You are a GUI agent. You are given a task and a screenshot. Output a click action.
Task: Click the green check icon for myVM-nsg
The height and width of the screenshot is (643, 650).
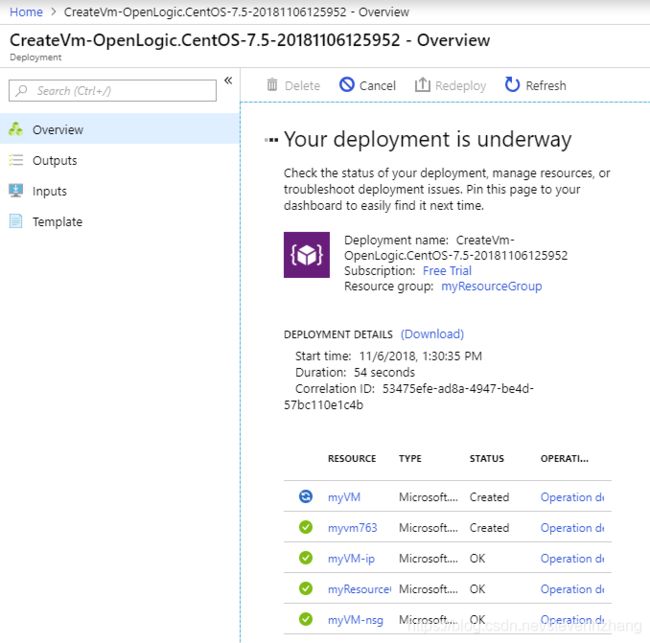[306, 619]
